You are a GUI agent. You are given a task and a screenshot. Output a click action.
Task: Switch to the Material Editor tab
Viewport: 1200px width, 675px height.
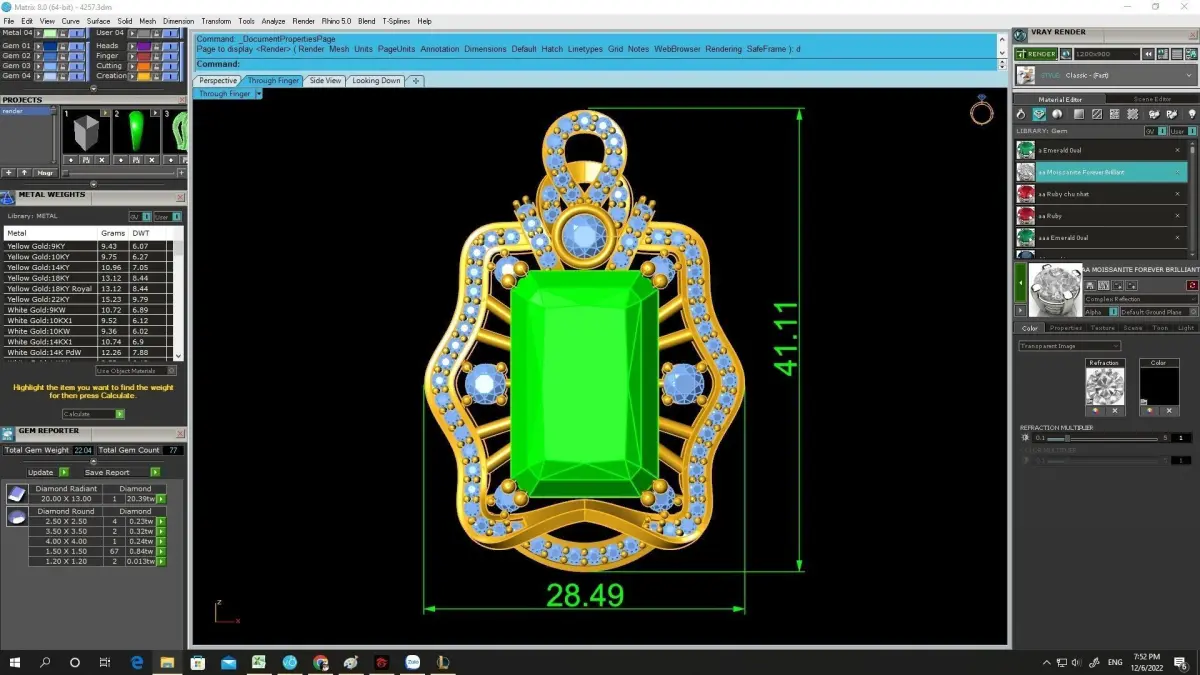[1059, 99]
